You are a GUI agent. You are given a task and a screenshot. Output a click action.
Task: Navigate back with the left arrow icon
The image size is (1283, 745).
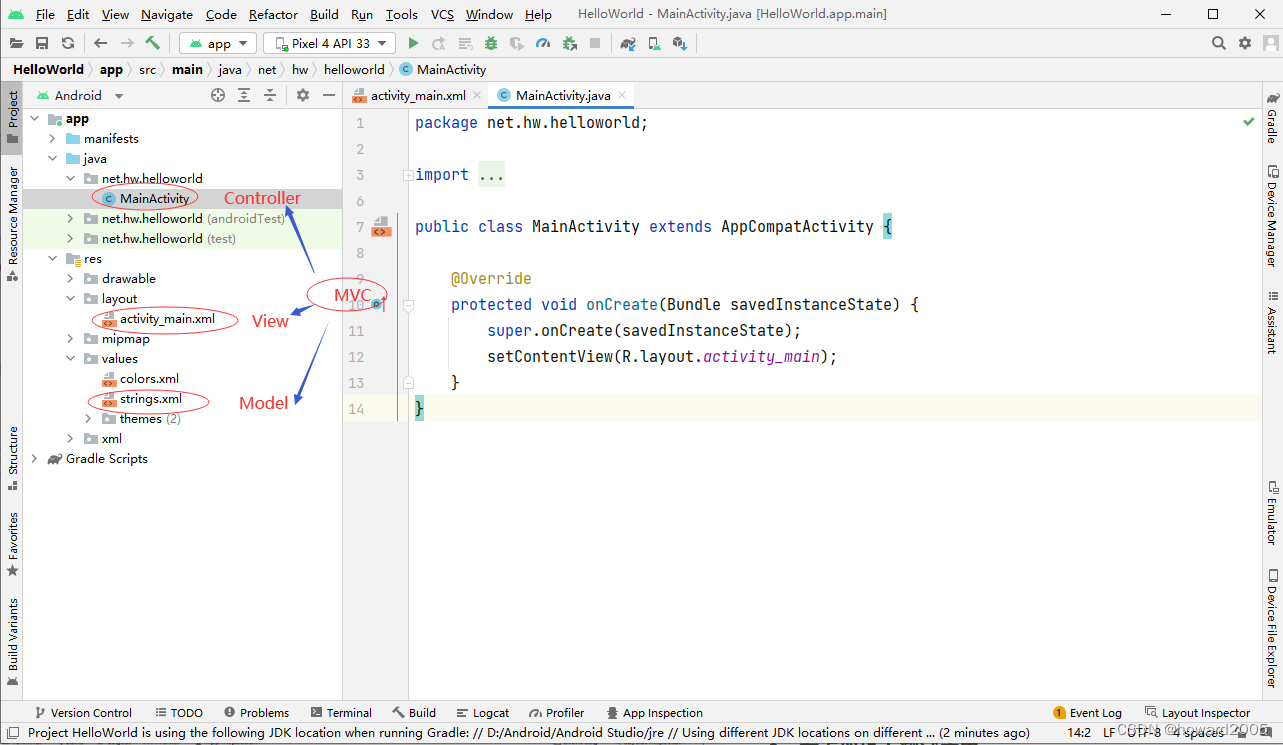(101, 43)
